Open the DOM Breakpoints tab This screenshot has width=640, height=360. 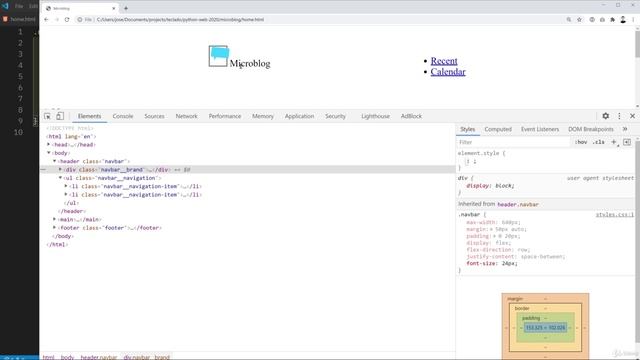pyautogui.click(x=591, y=129)
